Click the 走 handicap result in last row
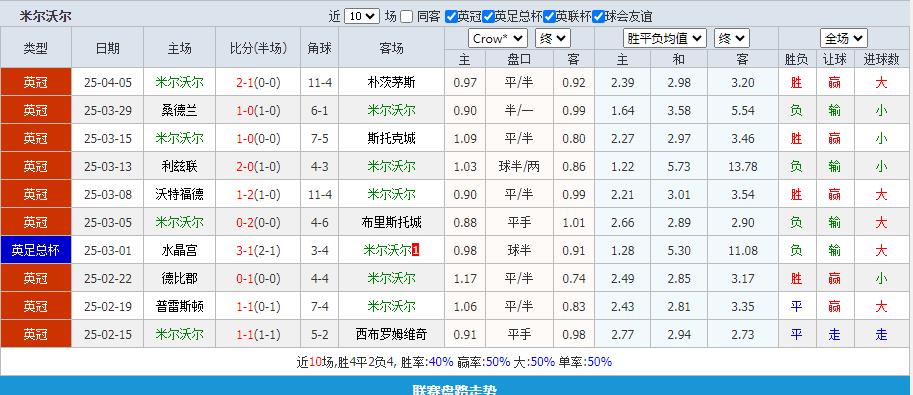 (834, 334)
